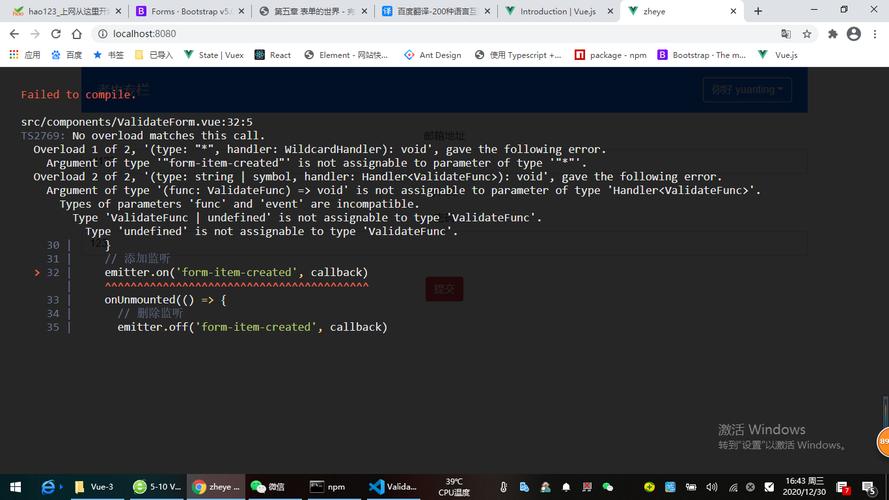Click the browser back arrow
Viewport: 889px width, 500px height.
point(14,33)
